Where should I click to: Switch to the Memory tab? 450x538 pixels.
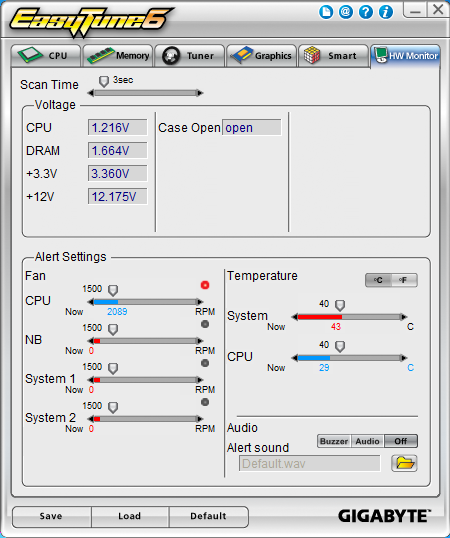coord(118,56)
